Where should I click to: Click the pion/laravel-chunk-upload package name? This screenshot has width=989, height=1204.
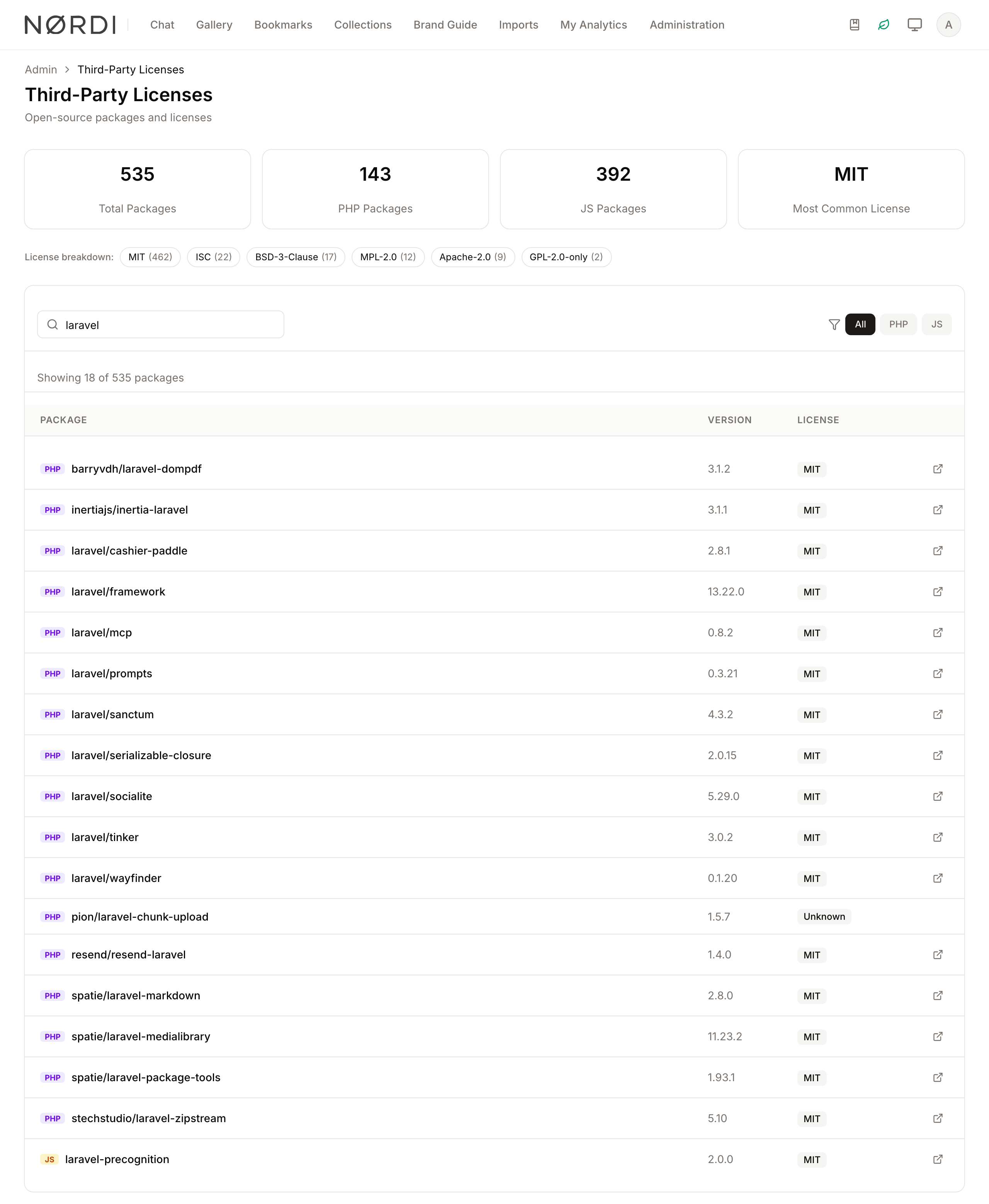click(x=139, y=917)
